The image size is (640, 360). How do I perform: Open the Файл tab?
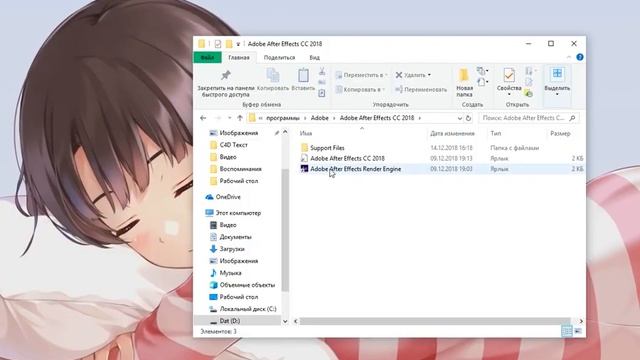(x=207, y=58)
